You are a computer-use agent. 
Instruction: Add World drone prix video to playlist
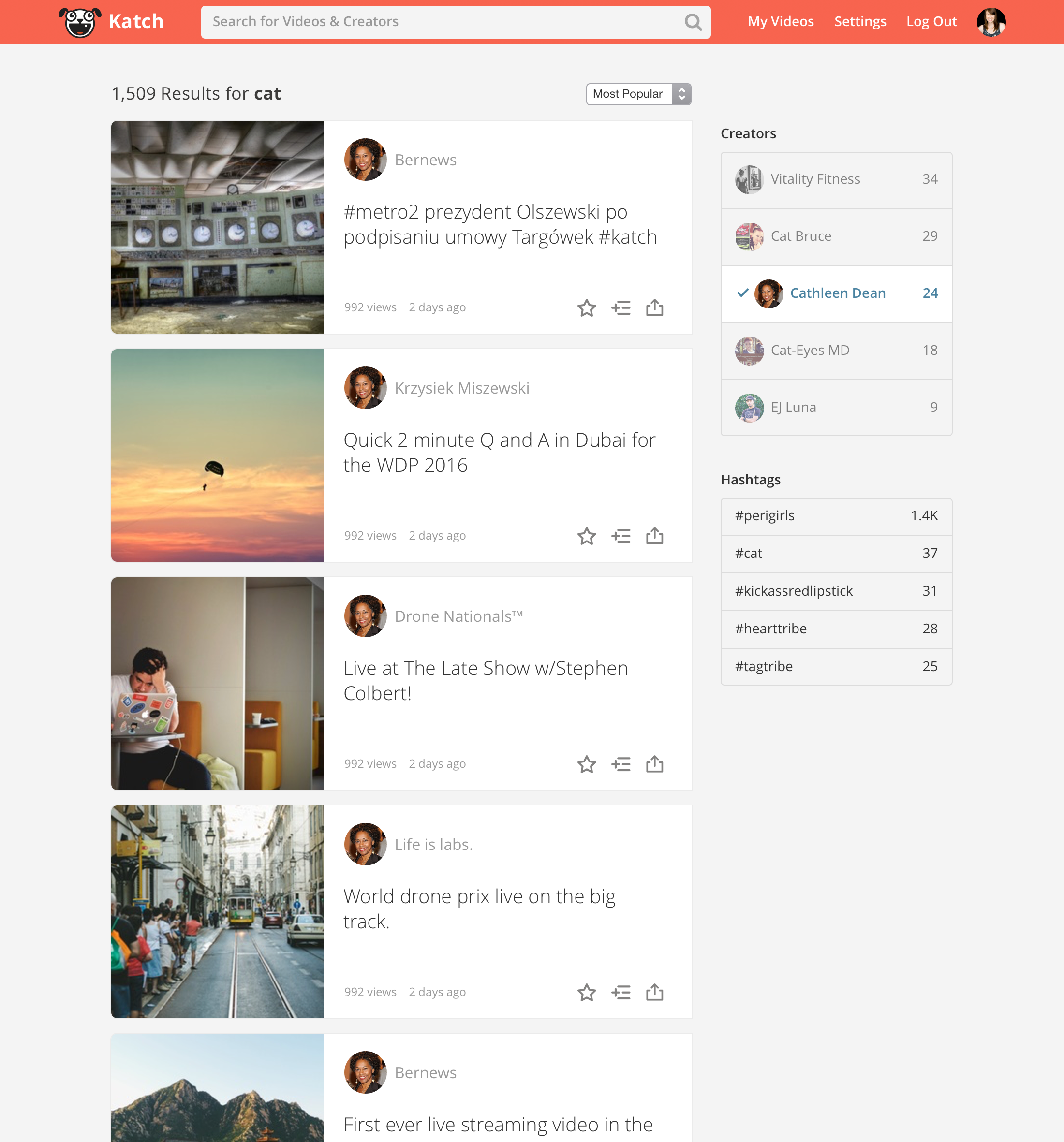621,992
